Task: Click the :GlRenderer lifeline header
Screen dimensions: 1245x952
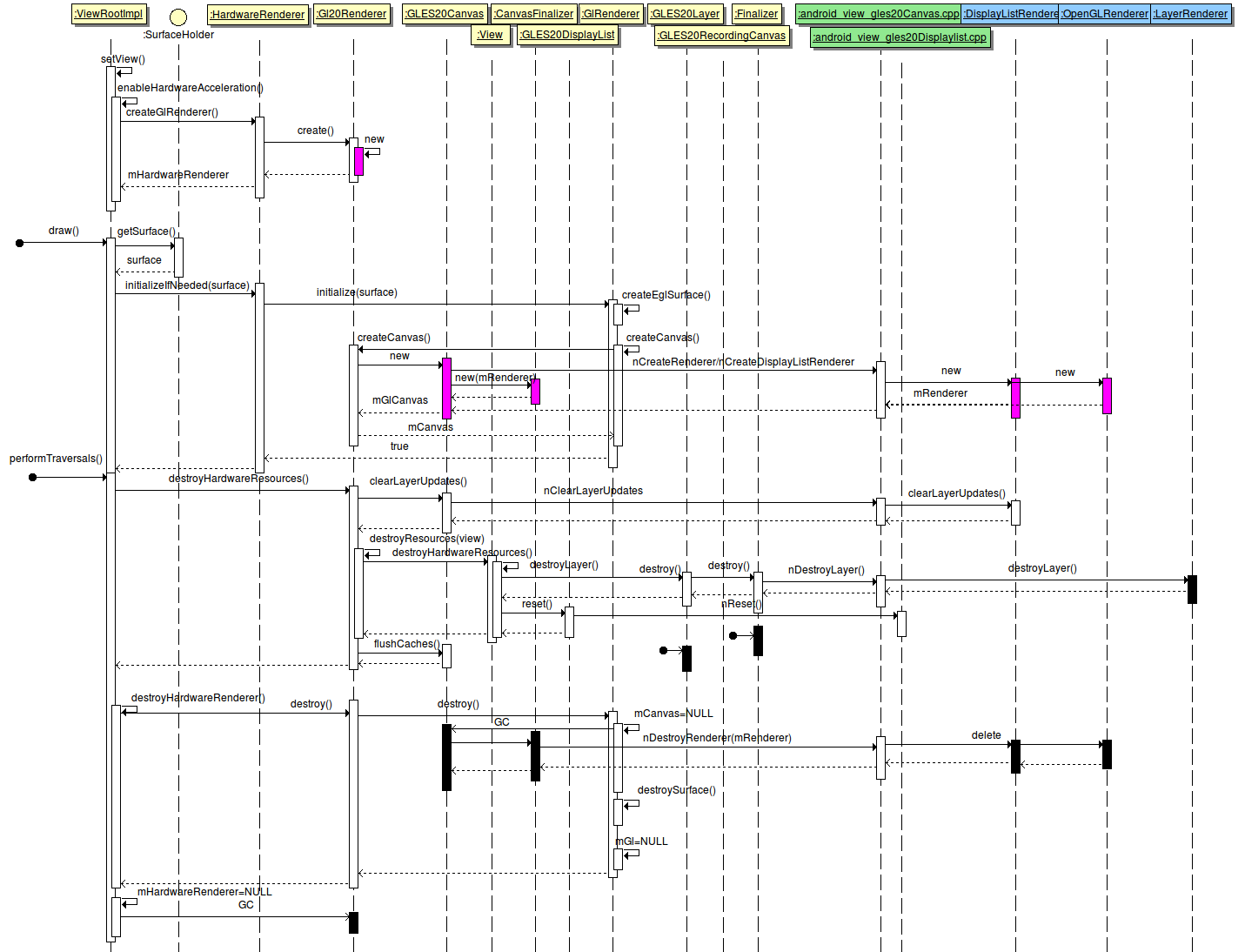Action: click(611, 14)
